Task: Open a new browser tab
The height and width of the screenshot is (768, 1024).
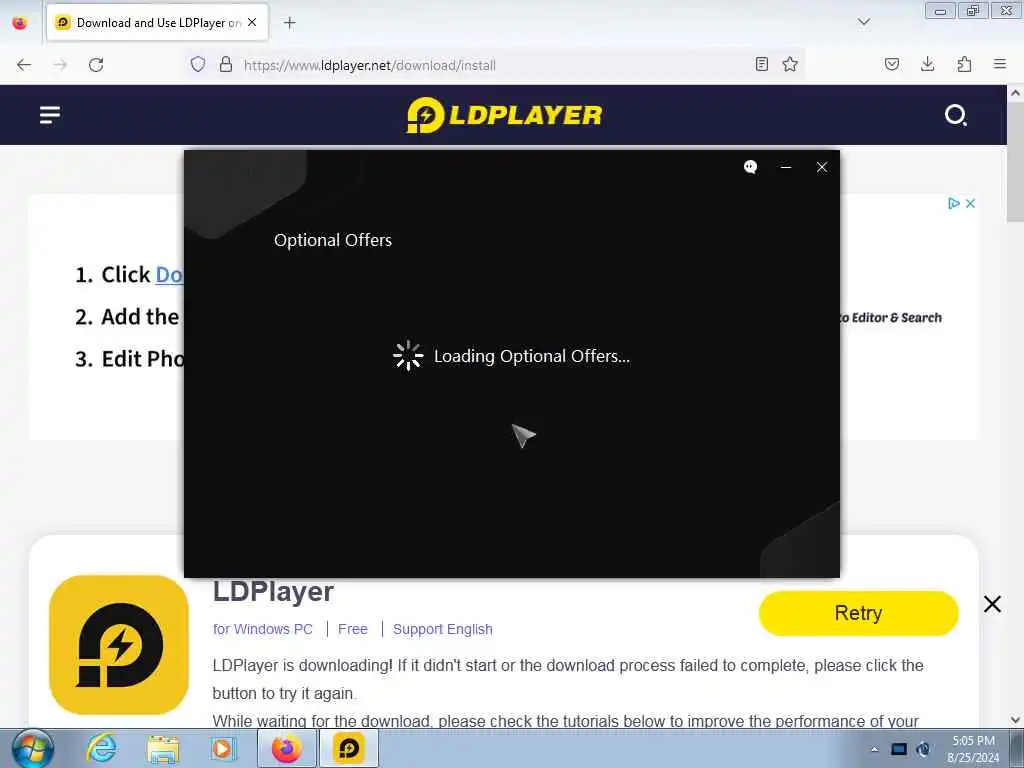Action: click(289, 23)
